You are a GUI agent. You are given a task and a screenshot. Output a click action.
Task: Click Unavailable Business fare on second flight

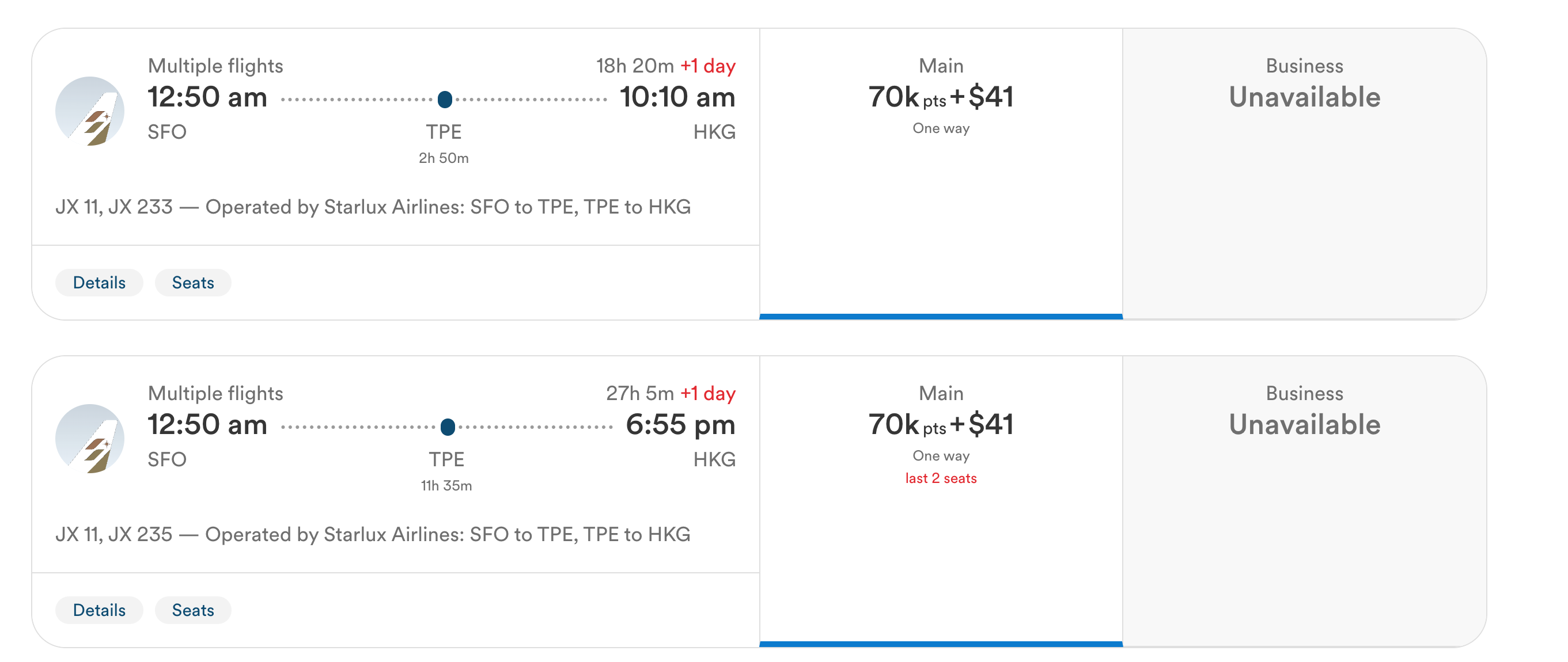(1304, 501)
